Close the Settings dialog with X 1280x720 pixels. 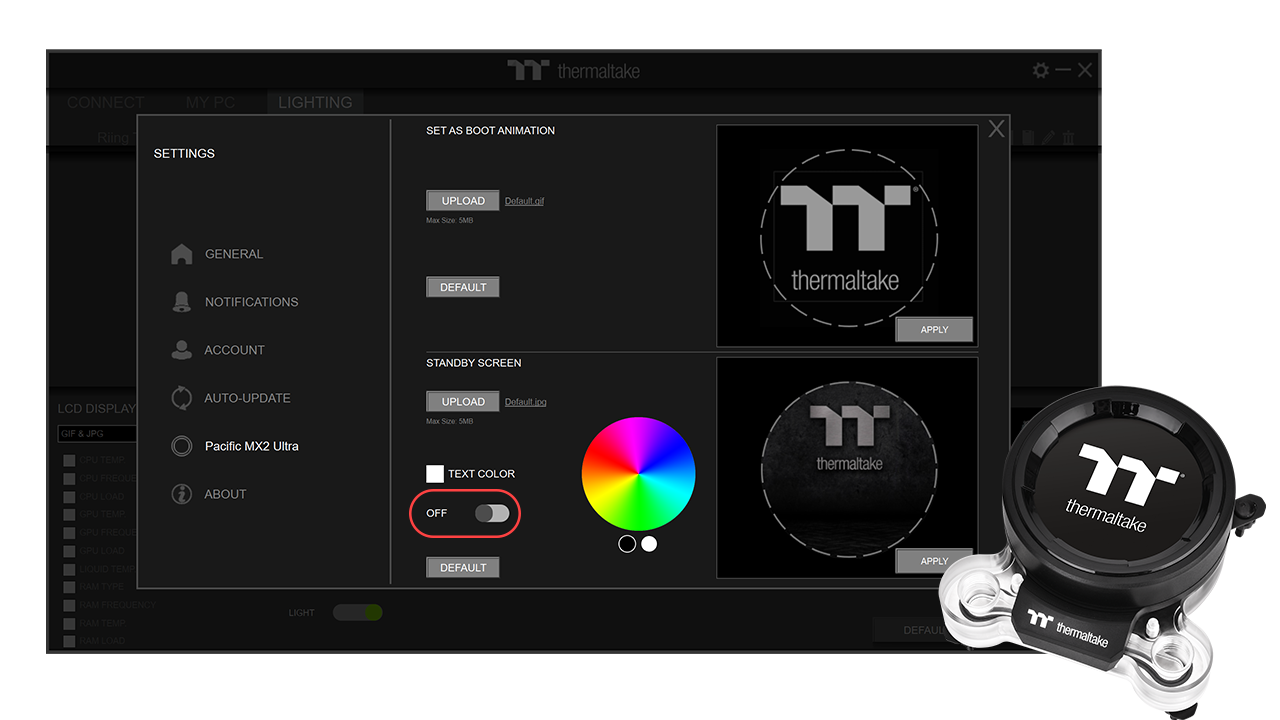[996, 129]
